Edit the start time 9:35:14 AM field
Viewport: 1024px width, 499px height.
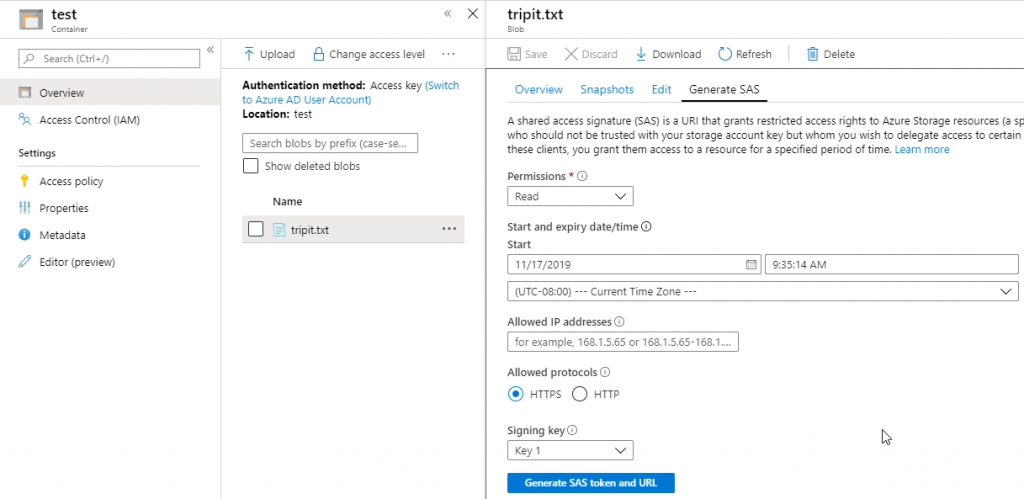pos(891,265)
